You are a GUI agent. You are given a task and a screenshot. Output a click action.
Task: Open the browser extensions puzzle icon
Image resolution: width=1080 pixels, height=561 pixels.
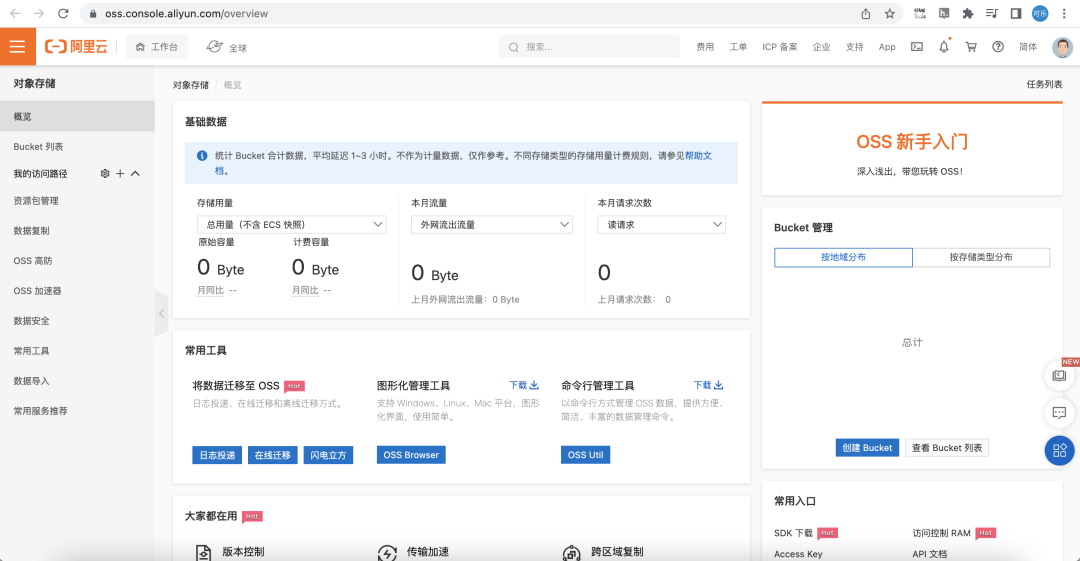(968, 13)
